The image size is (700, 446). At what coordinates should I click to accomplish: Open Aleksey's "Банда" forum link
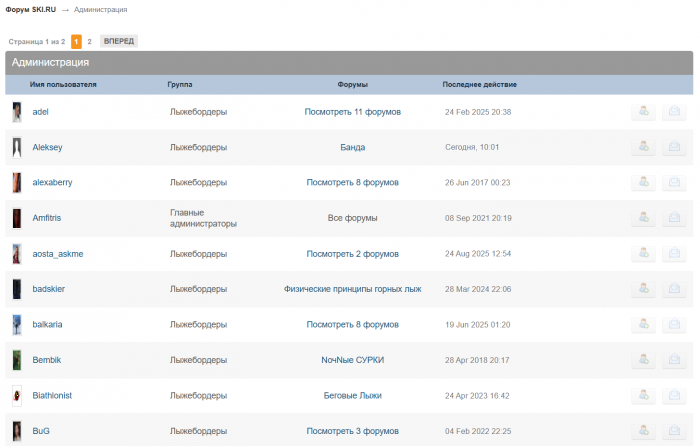pyautogui.click(x=352, y=147)
